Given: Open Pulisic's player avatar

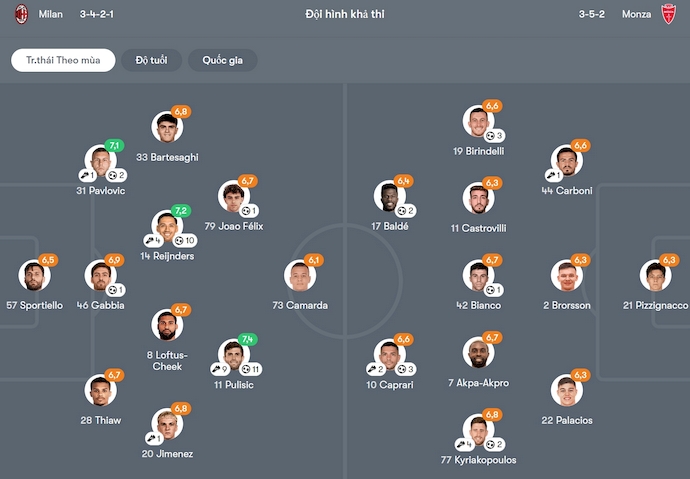Looking at the screenshot, I should pos(233,354).
